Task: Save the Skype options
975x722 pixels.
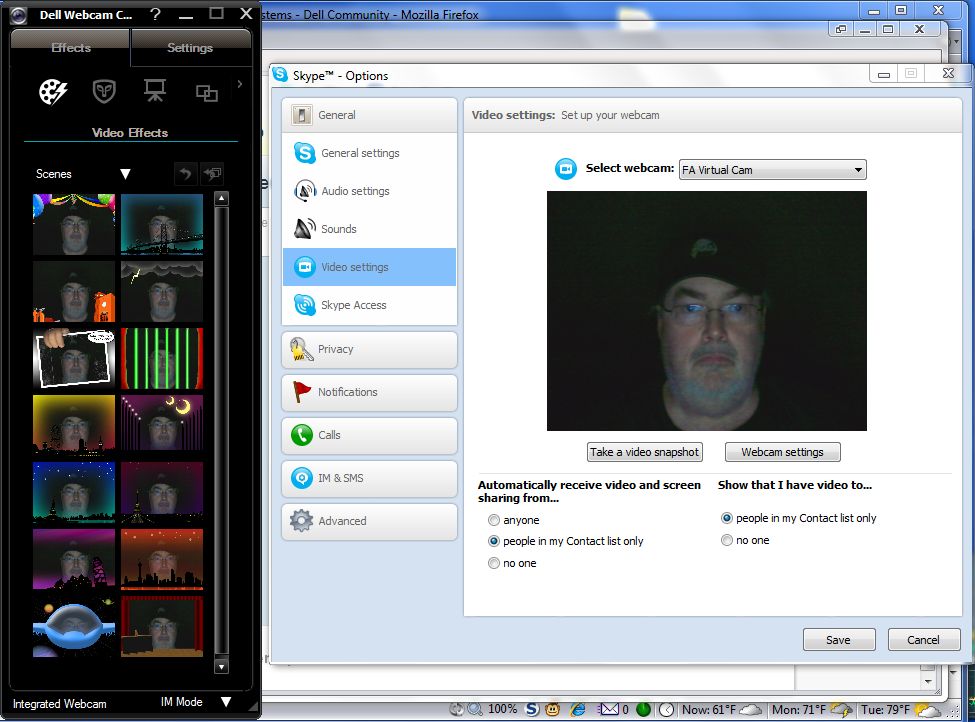Action: (x=839, y=640)
